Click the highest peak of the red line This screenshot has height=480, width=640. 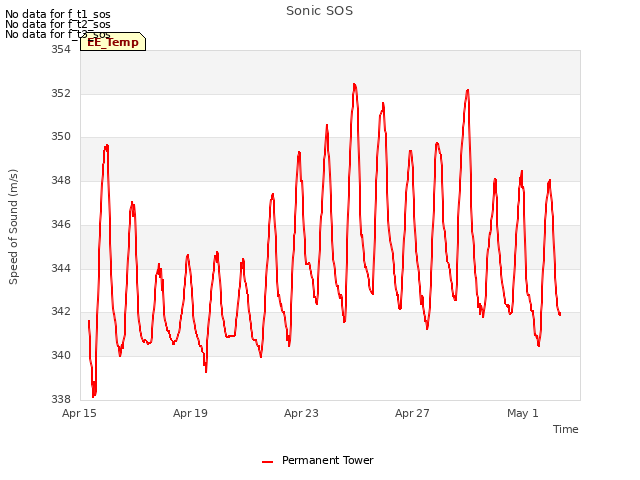[354, 84]
